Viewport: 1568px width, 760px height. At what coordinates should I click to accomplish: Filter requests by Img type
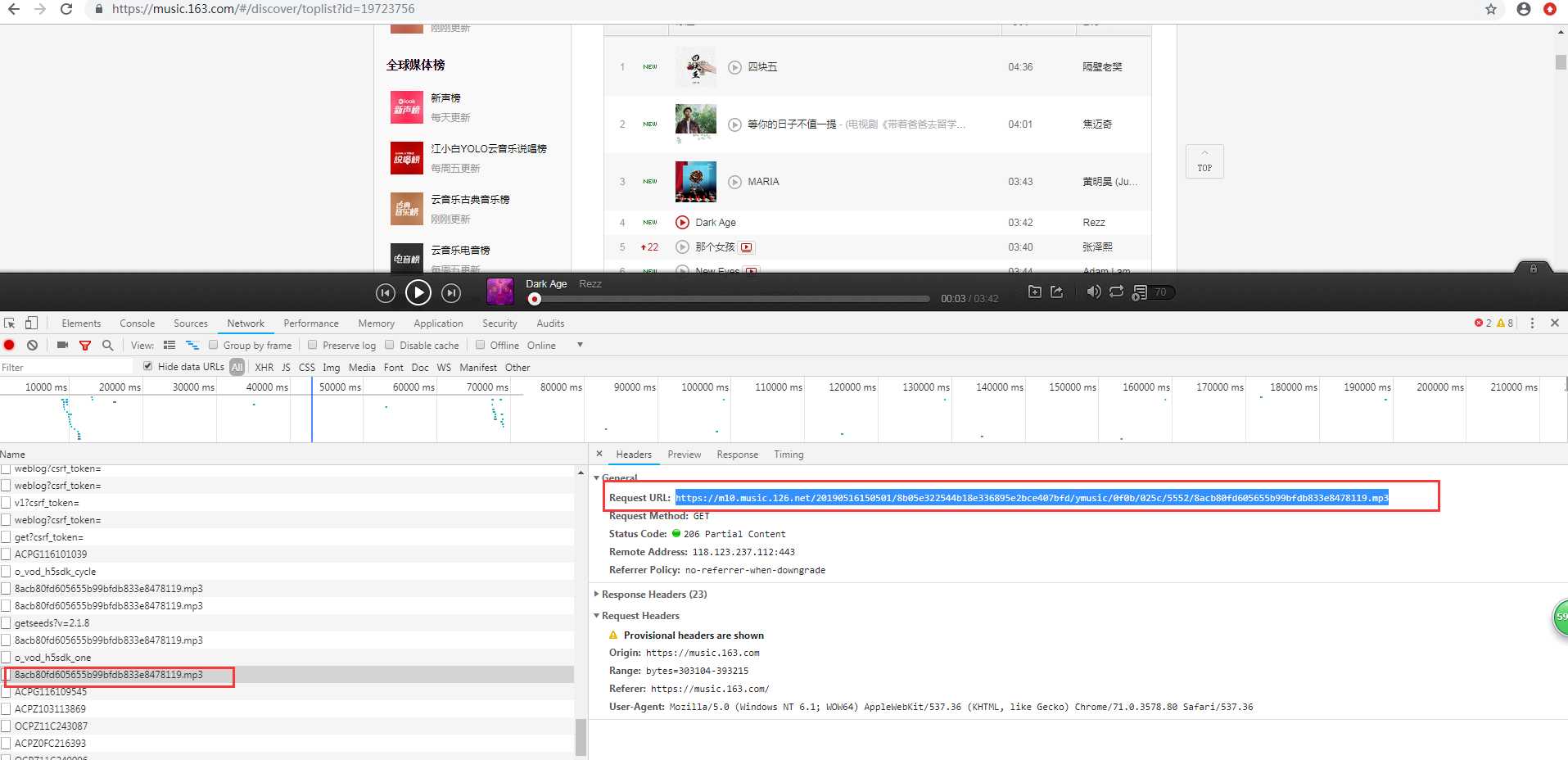tap(331, 368)
